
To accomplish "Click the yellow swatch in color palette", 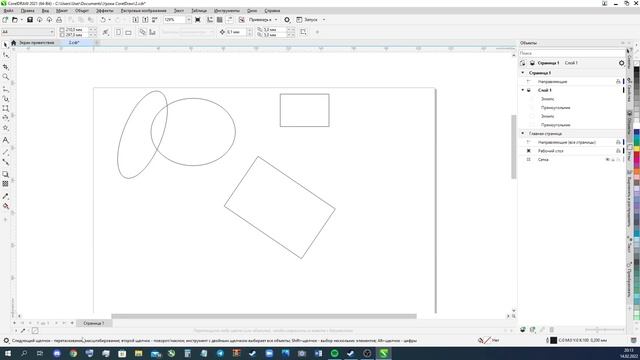I will coord(636,149).
